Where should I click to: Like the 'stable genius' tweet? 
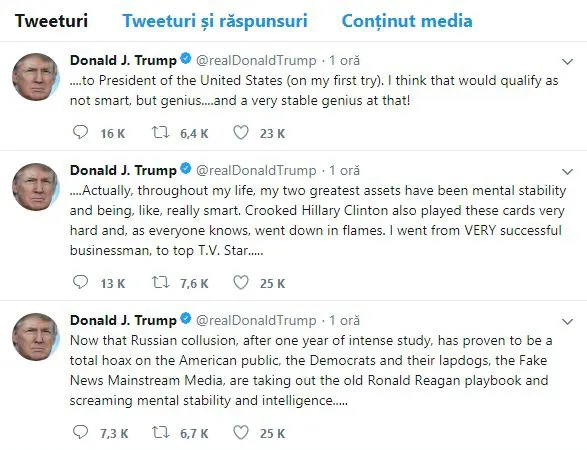click(241, 133)
